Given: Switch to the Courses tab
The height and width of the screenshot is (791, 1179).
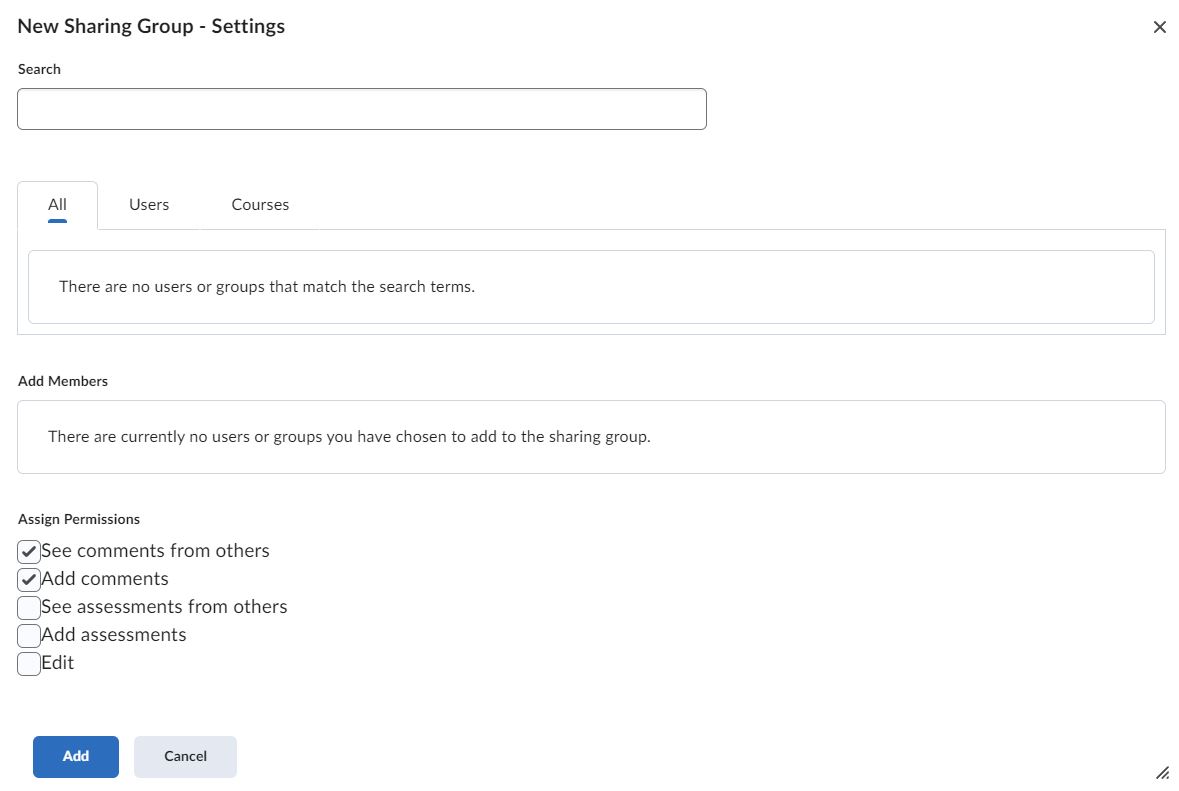Looking at the screenshot, I should coord(259,204).
